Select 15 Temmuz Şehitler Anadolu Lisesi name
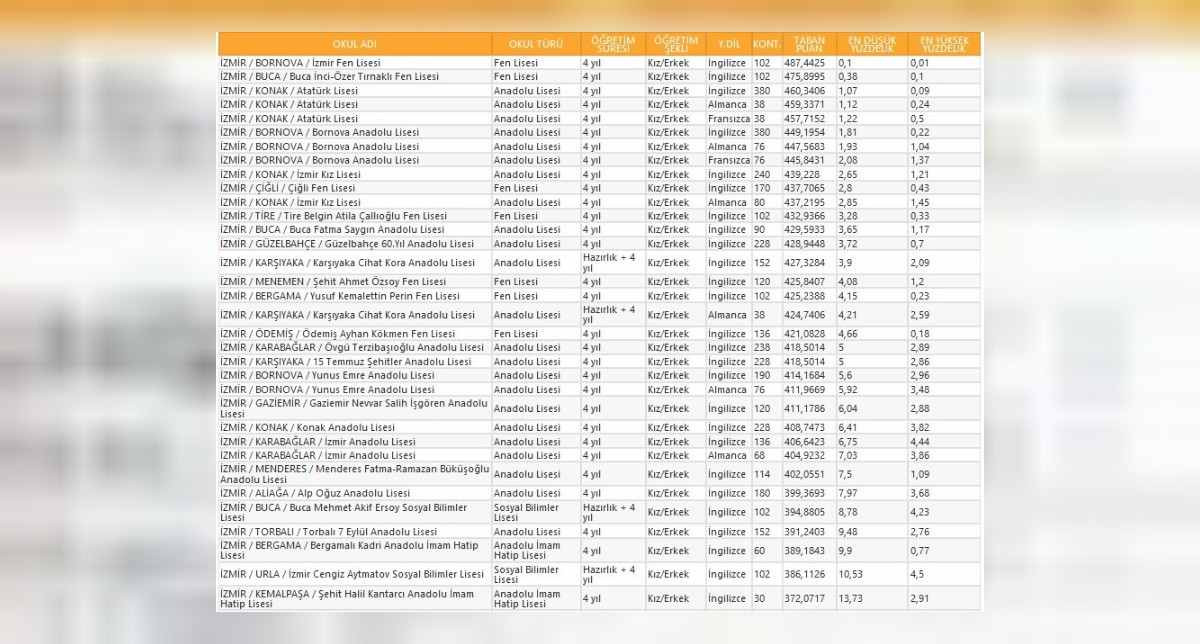Screen dimensions: 1200x644 click(392, 362)
